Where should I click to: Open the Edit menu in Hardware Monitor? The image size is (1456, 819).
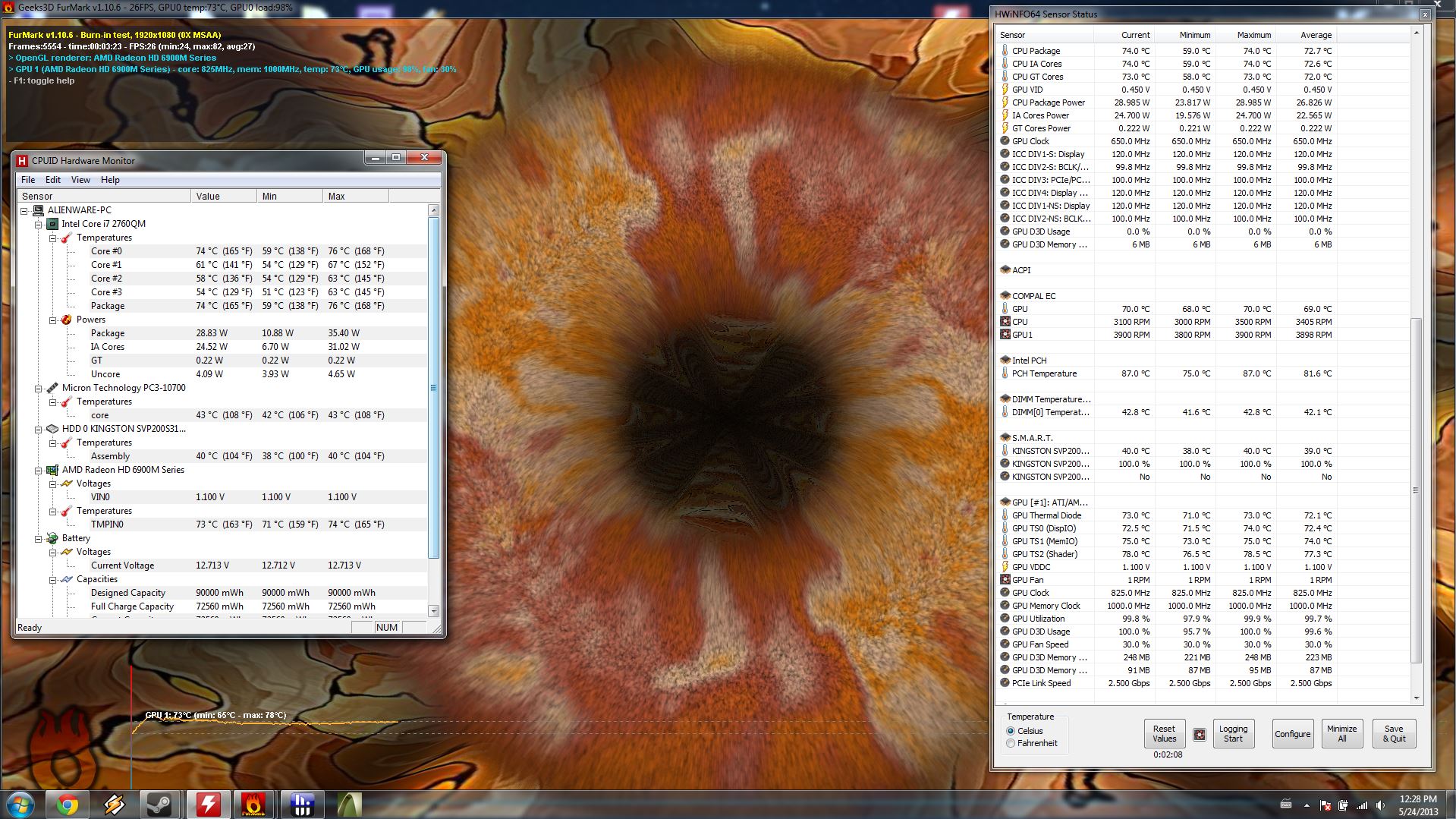tap(53, 180)
